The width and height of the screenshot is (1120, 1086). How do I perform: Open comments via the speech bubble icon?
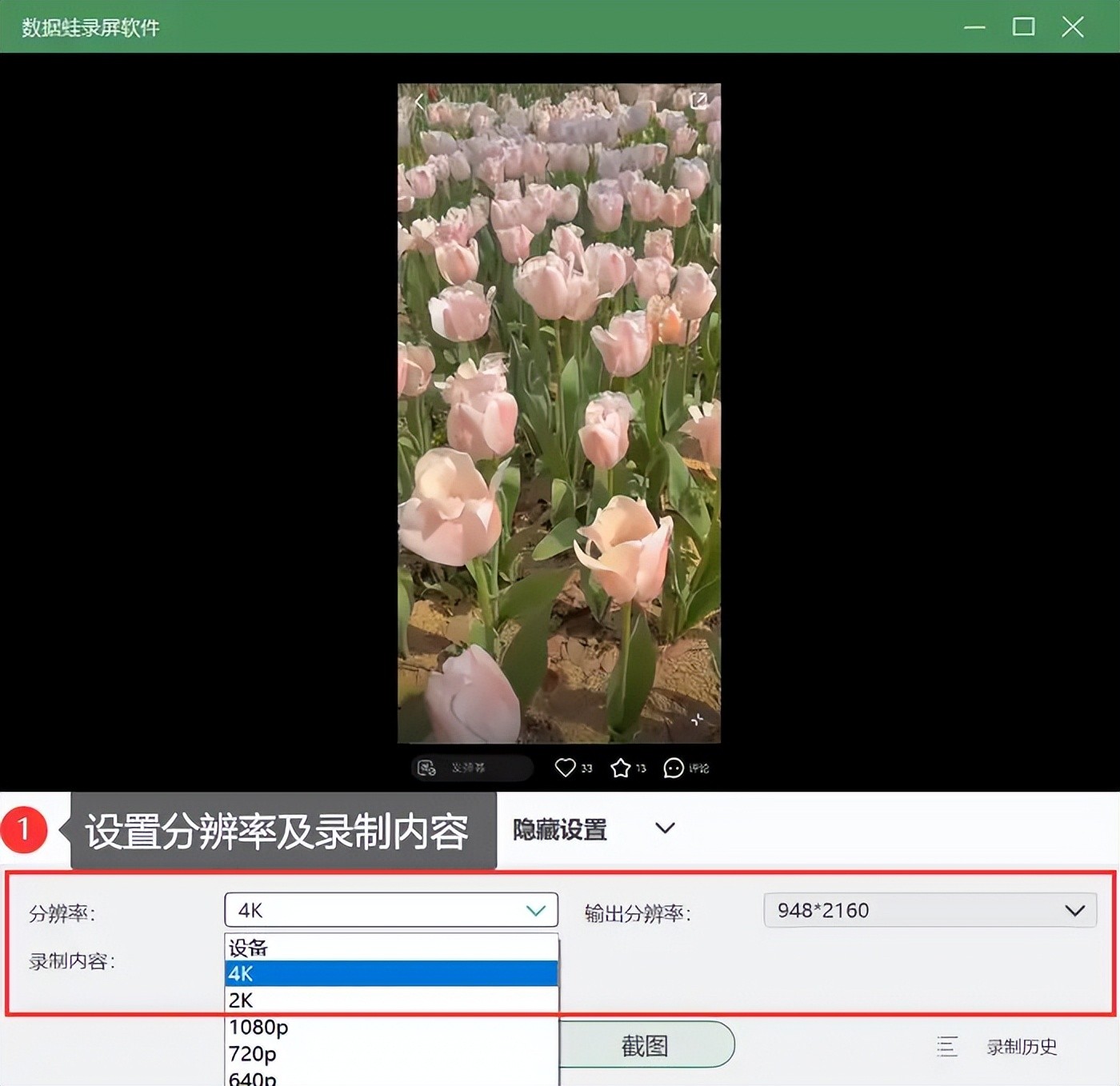pyautogui.click(x=674, y=769)
